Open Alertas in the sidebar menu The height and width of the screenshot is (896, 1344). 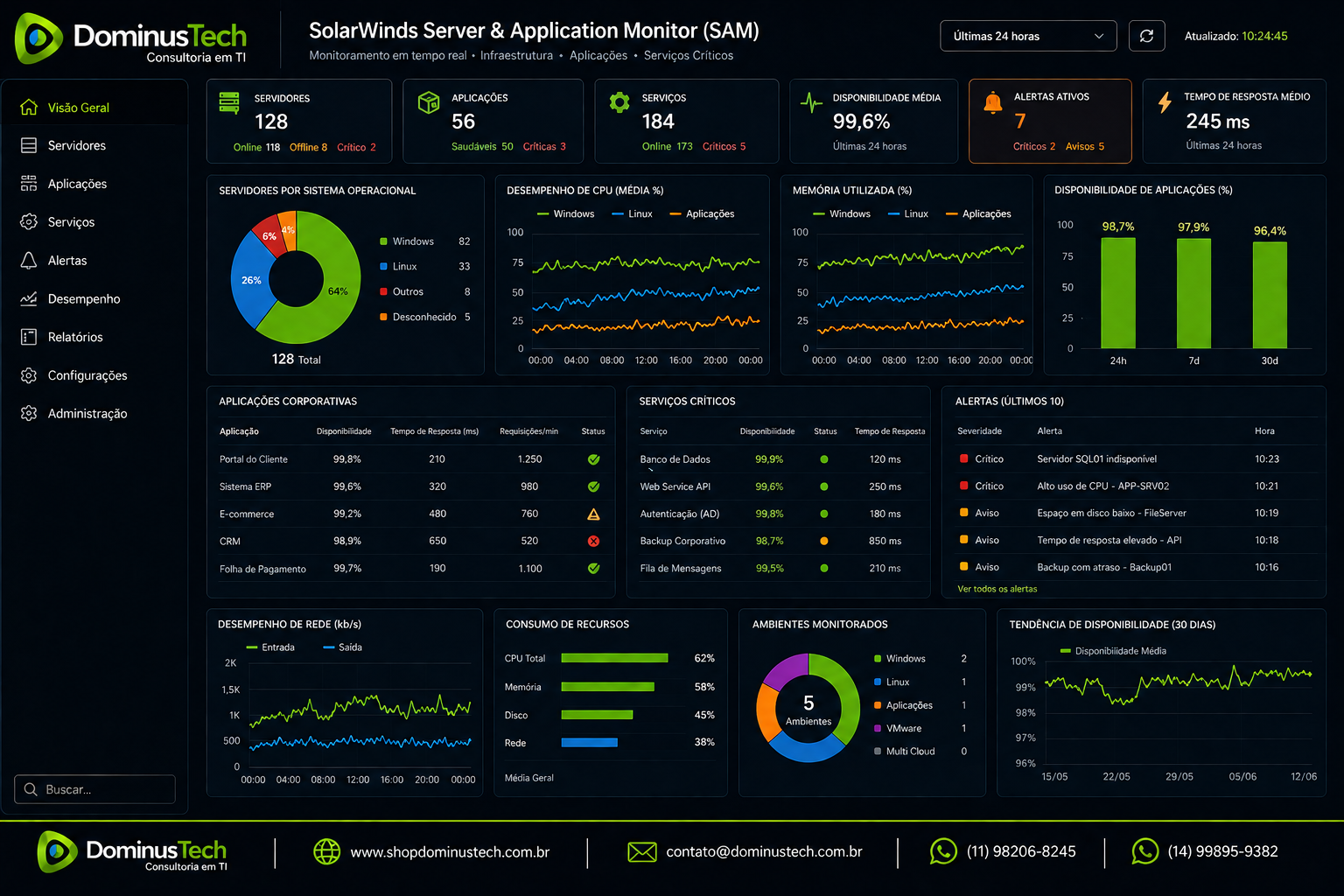point(67,261)
